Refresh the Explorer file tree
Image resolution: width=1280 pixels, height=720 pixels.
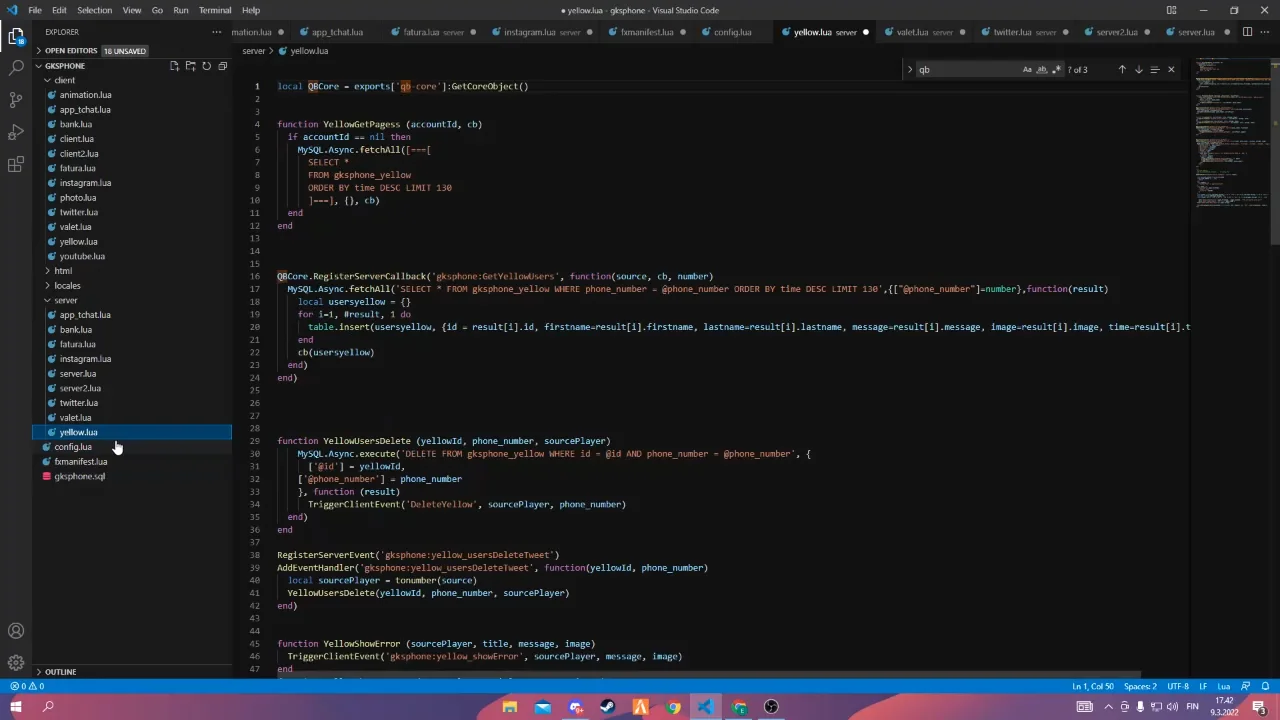[x=206, y=66]
